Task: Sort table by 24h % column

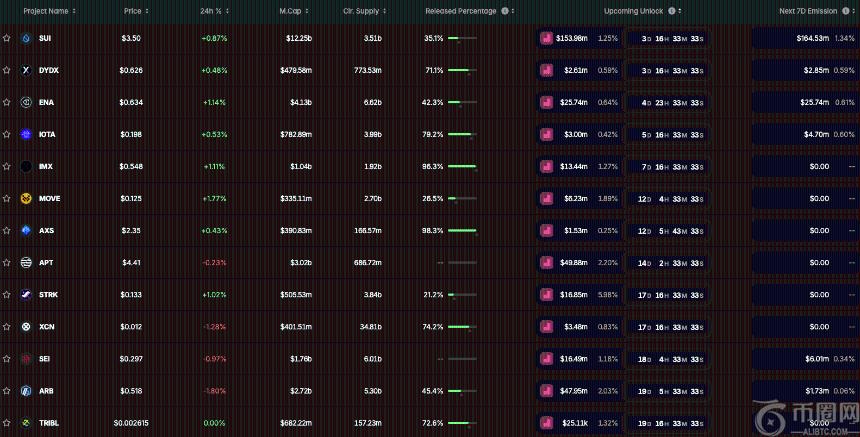Action: click(x=213, y=11)
